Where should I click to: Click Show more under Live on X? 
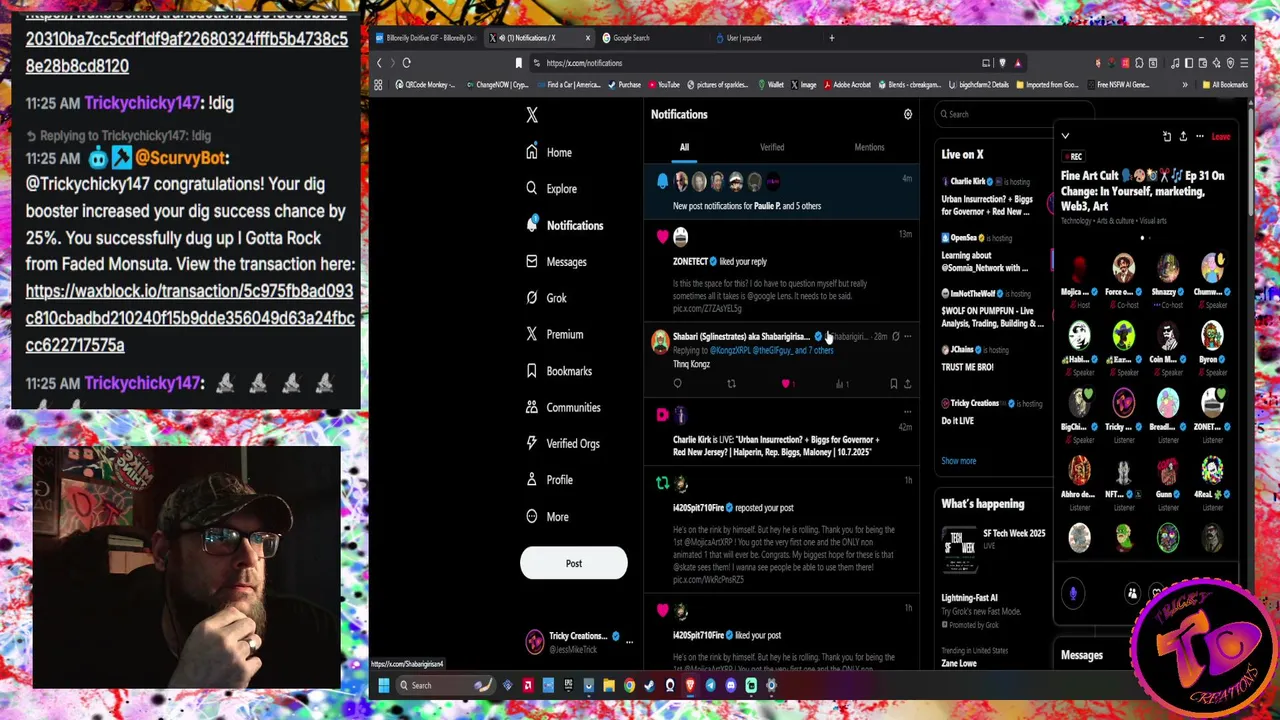click(958, 461)
